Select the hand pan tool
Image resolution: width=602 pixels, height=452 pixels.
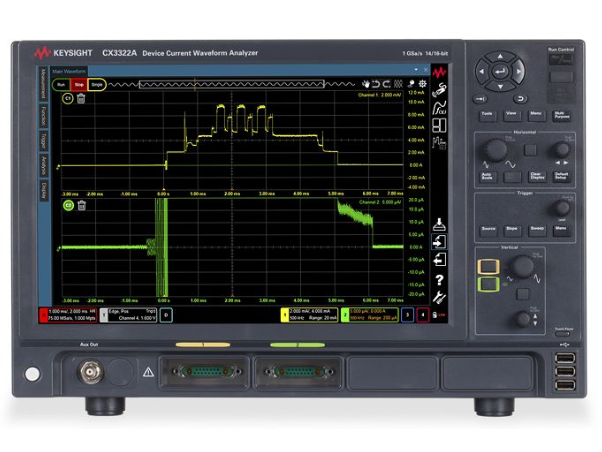coord(367,84)
